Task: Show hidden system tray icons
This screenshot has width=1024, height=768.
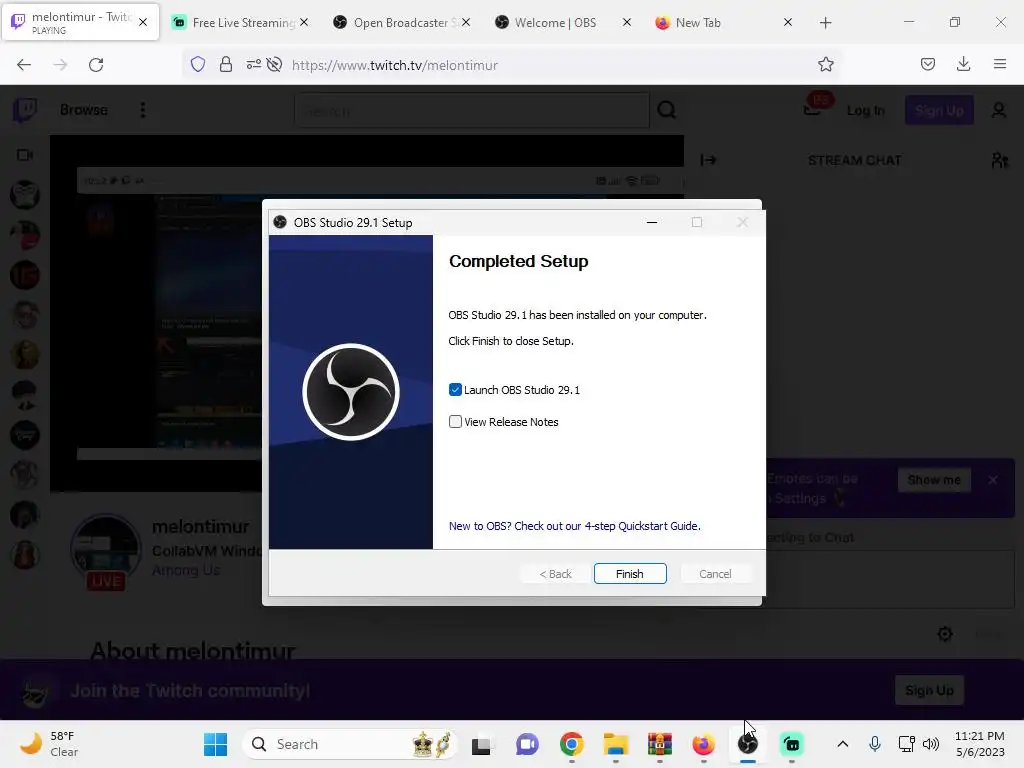Action: pos(842,744)
